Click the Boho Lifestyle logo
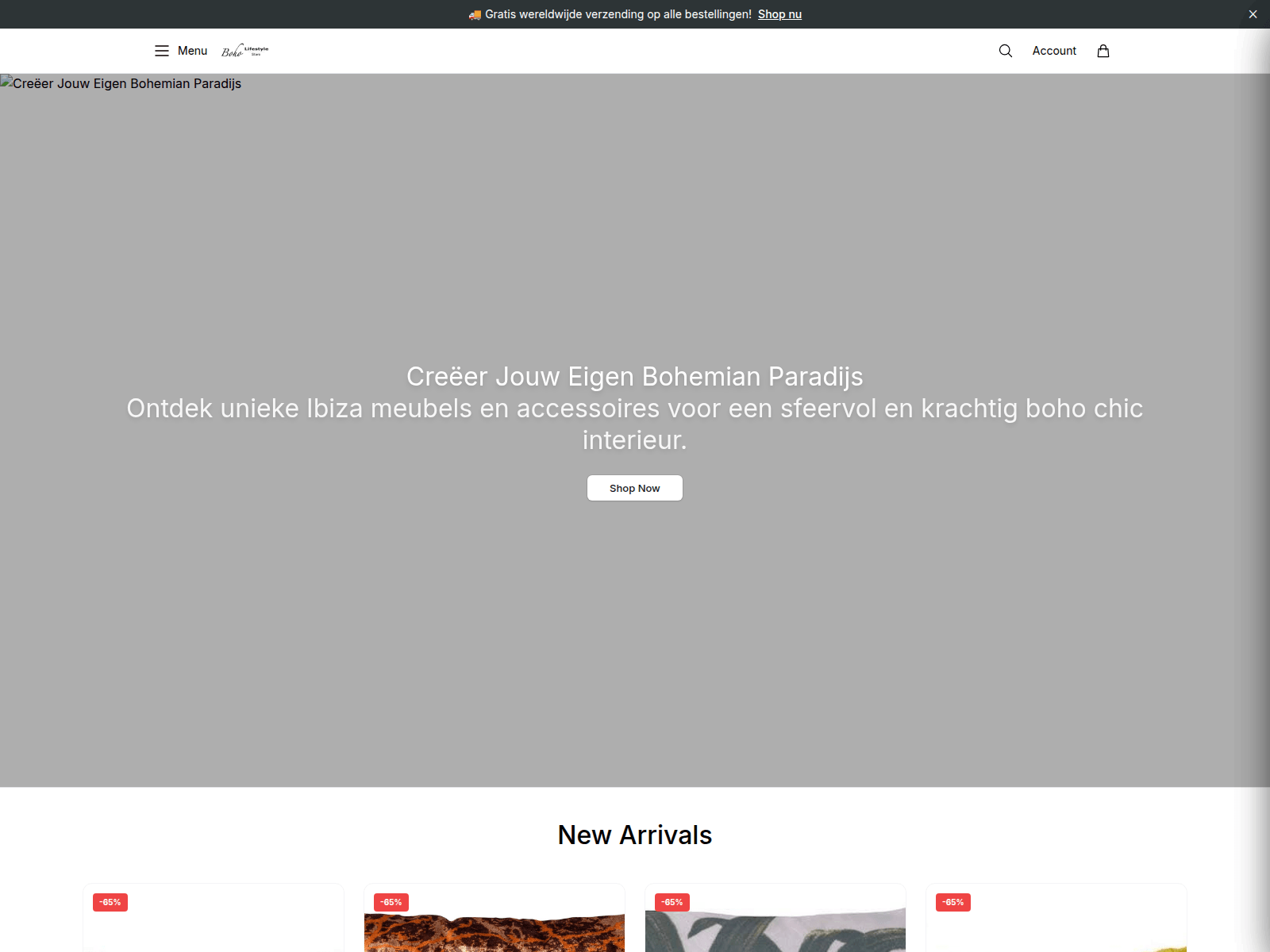The image size is (1270, 952). tap(245, 51)
